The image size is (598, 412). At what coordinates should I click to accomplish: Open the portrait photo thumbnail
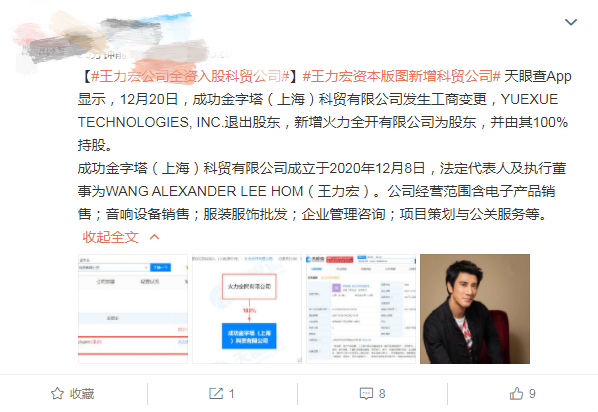[x=475, y=309]
